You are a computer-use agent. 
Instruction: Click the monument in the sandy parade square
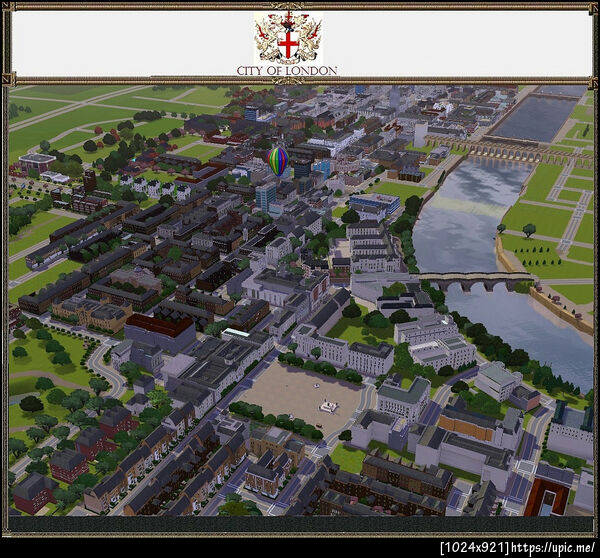329,406
